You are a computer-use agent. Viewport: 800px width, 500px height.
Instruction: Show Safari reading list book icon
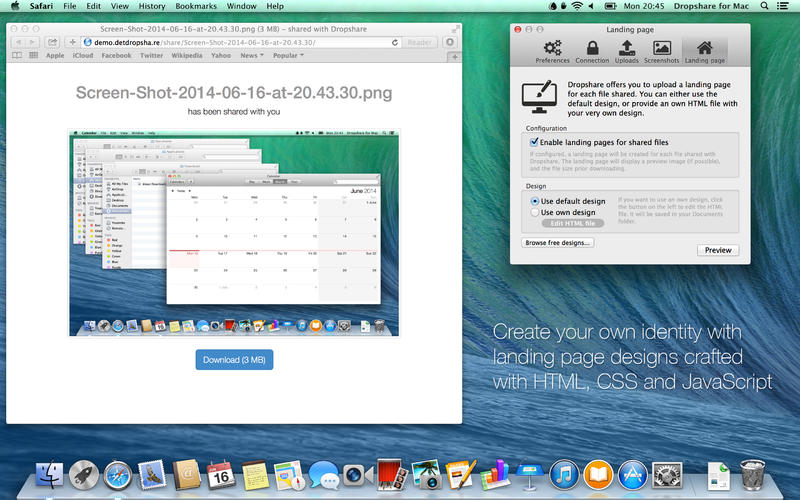pos(17,55)
